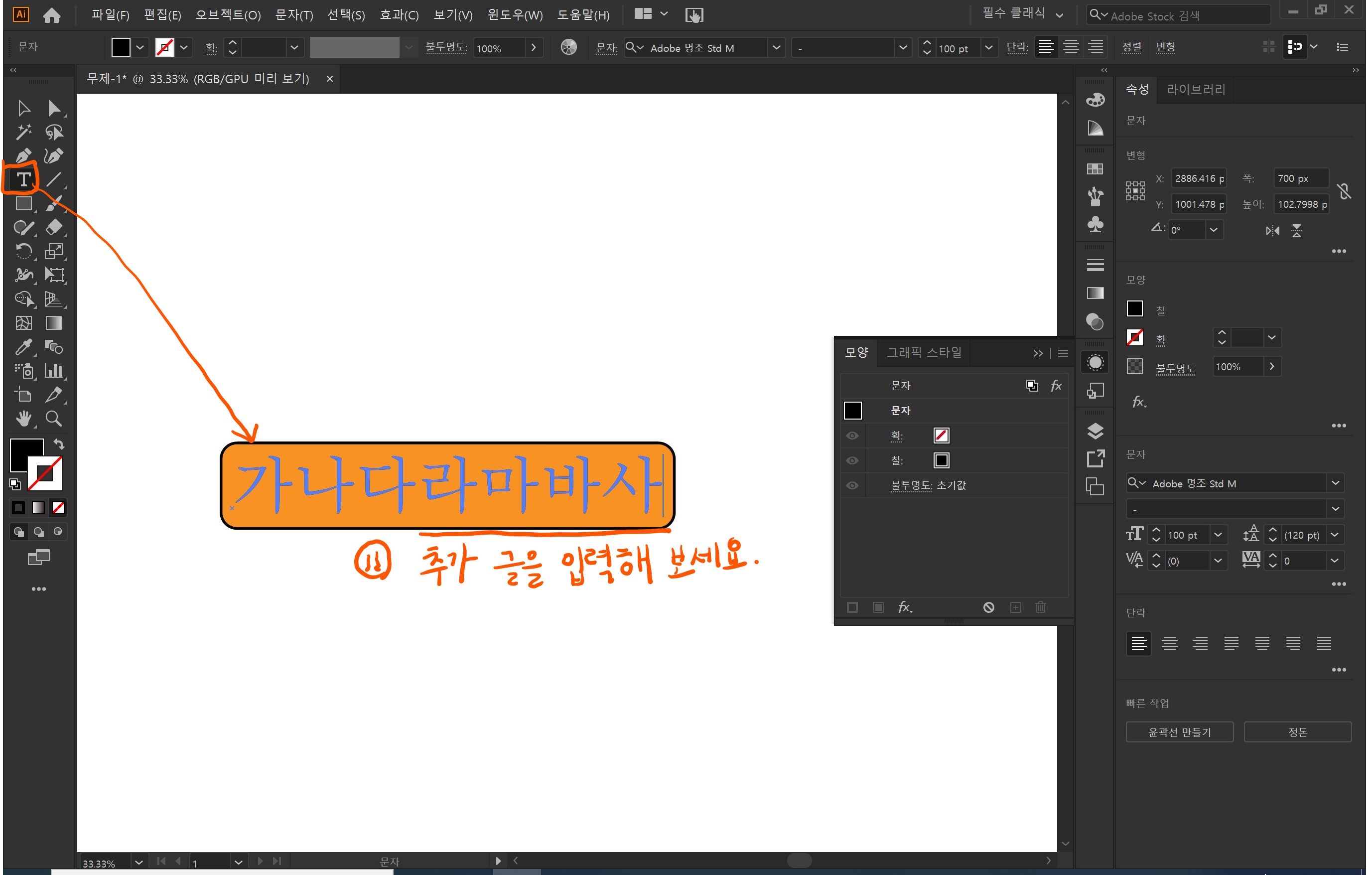Open the rotation angle dropdown in 변형 section
The height and width of the screenshot is (875, 1372).
[1214, 230]
